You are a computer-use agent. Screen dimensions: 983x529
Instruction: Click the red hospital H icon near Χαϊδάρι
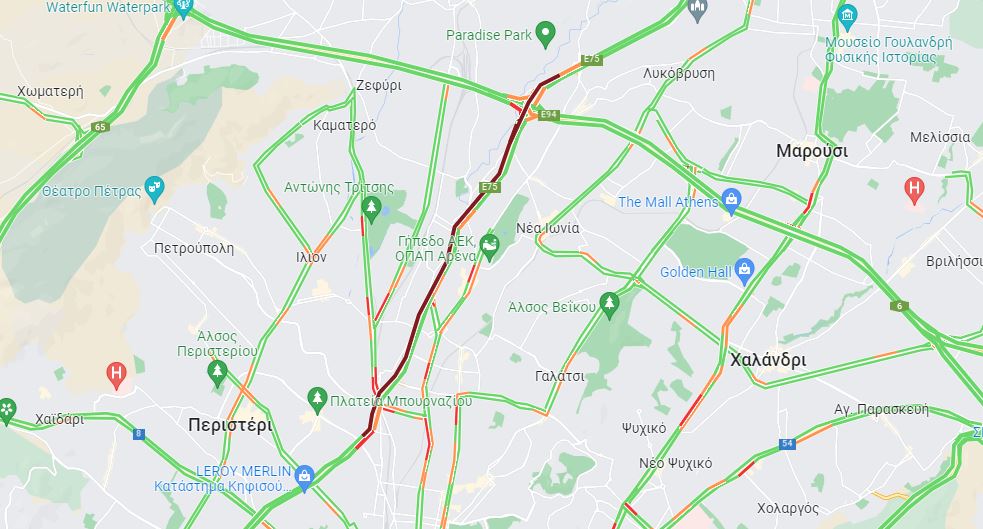pyautogui.click(x=116, y=375)
